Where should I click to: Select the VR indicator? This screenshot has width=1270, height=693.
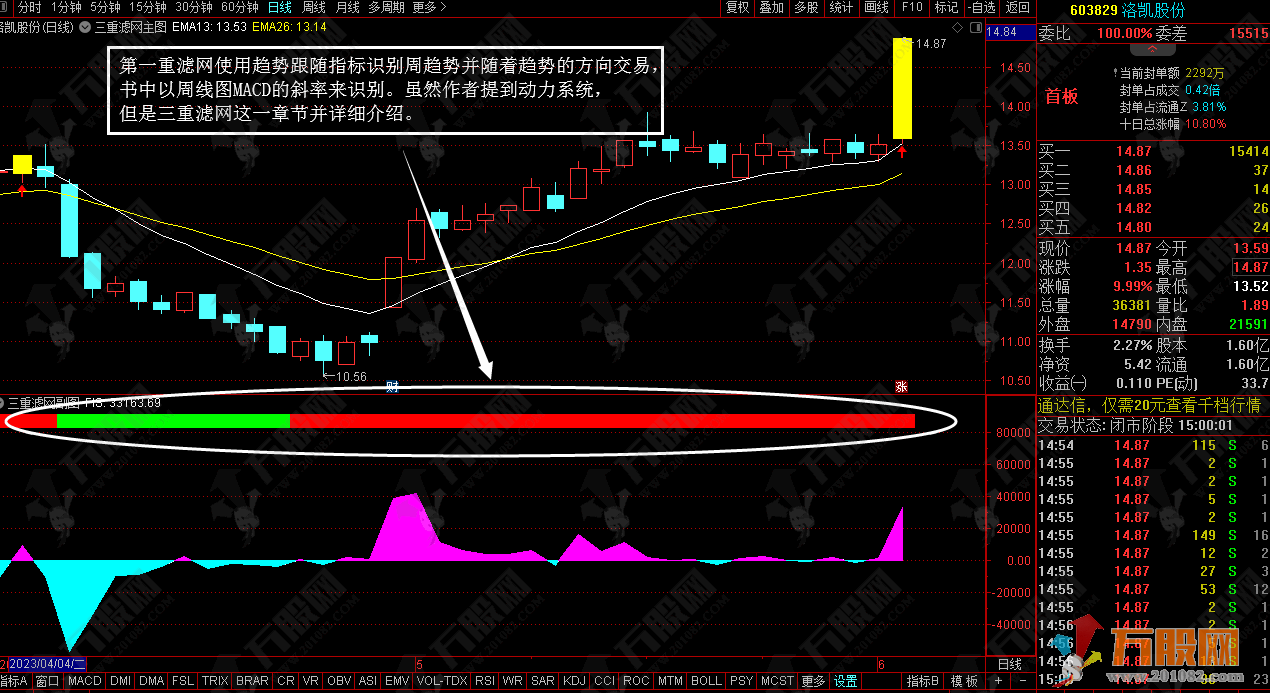[311, 681]
